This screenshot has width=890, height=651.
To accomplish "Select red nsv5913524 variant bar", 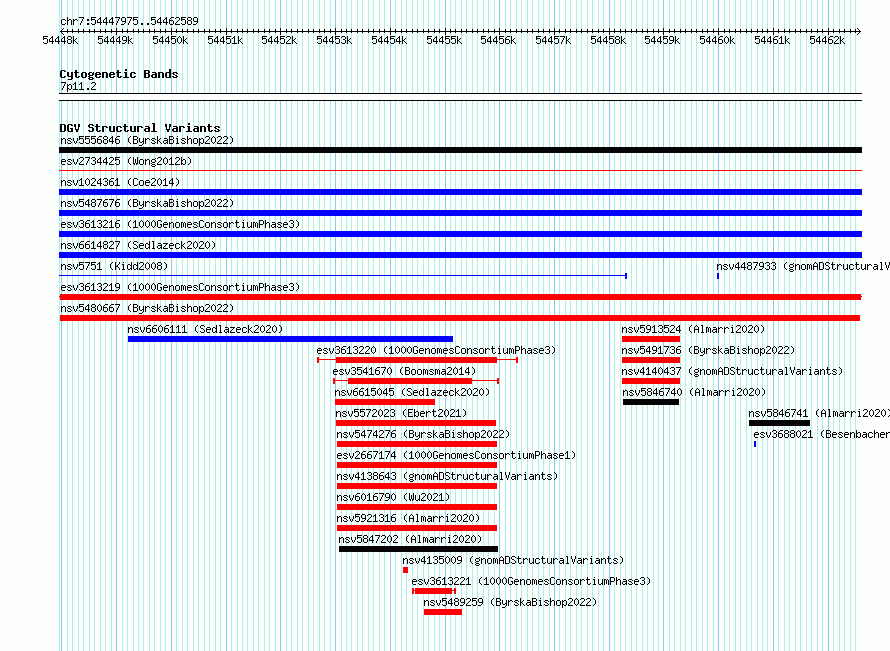I will click(651, 339).
